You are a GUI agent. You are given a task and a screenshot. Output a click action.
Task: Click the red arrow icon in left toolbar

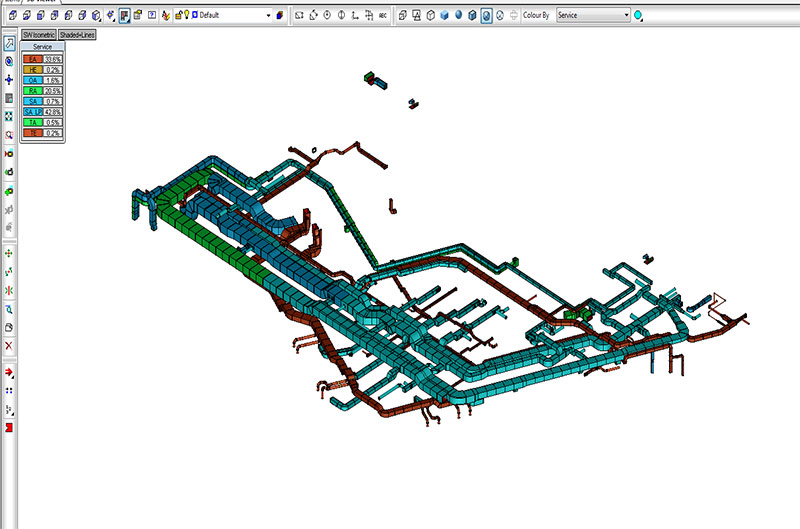click(x=9, y=373)
